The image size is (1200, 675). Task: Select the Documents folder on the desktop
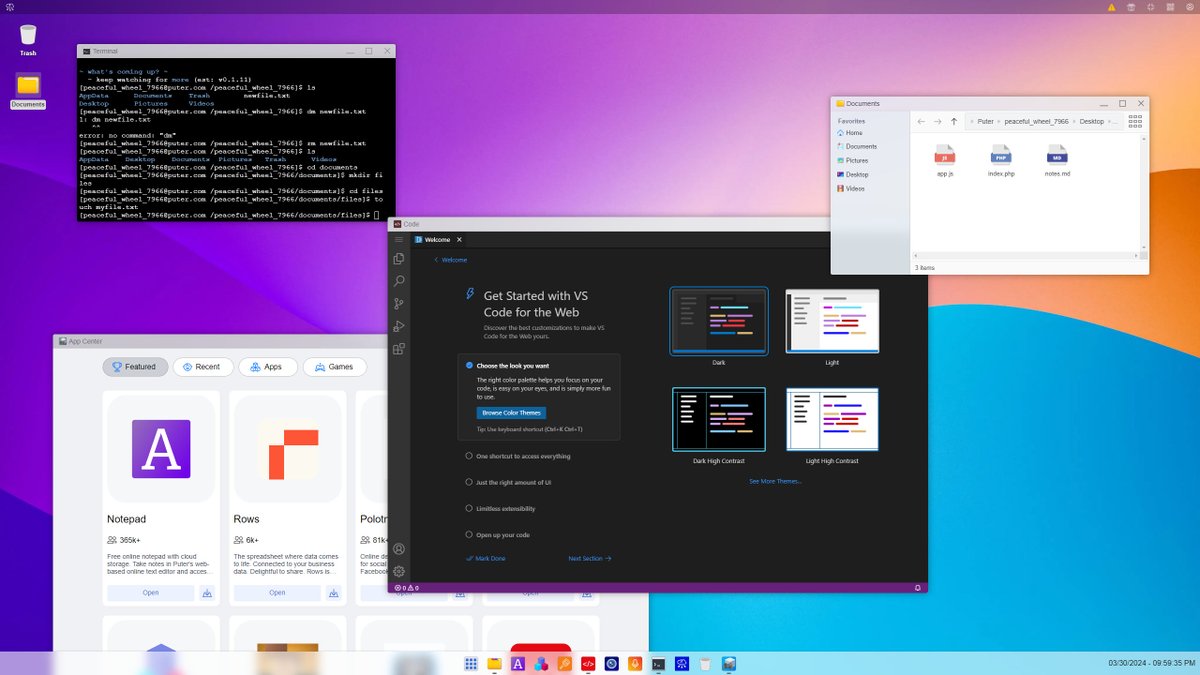[x=28, y=90]
